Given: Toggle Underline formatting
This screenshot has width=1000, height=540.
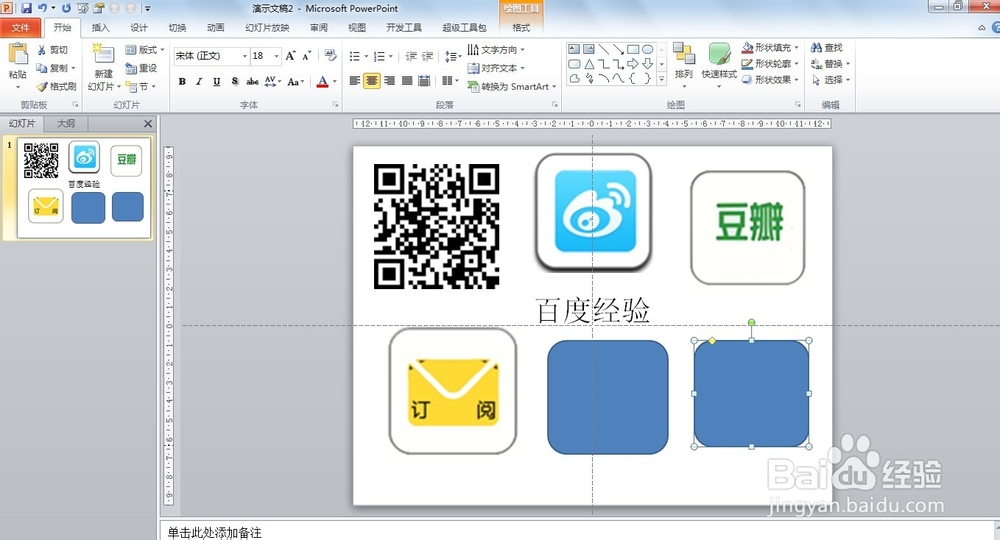Looking at the screenshot, I should click(x=217, y=82).
